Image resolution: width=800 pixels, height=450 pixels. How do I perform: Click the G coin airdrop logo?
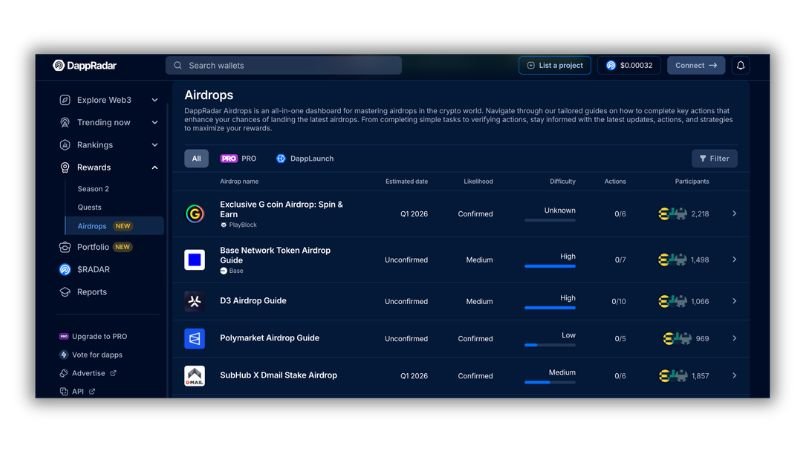coord(194,213)
